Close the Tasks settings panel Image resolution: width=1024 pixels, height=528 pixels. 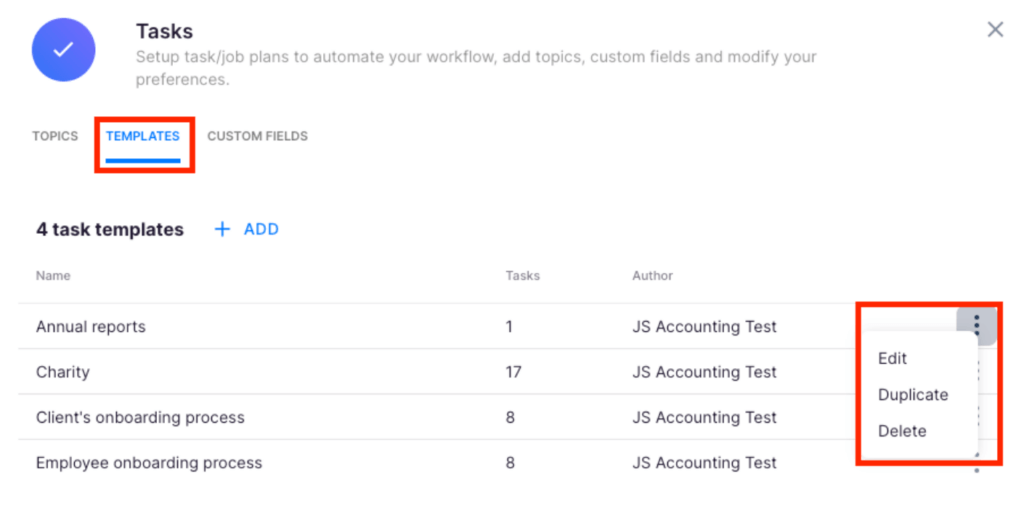[x=995, y=30]
